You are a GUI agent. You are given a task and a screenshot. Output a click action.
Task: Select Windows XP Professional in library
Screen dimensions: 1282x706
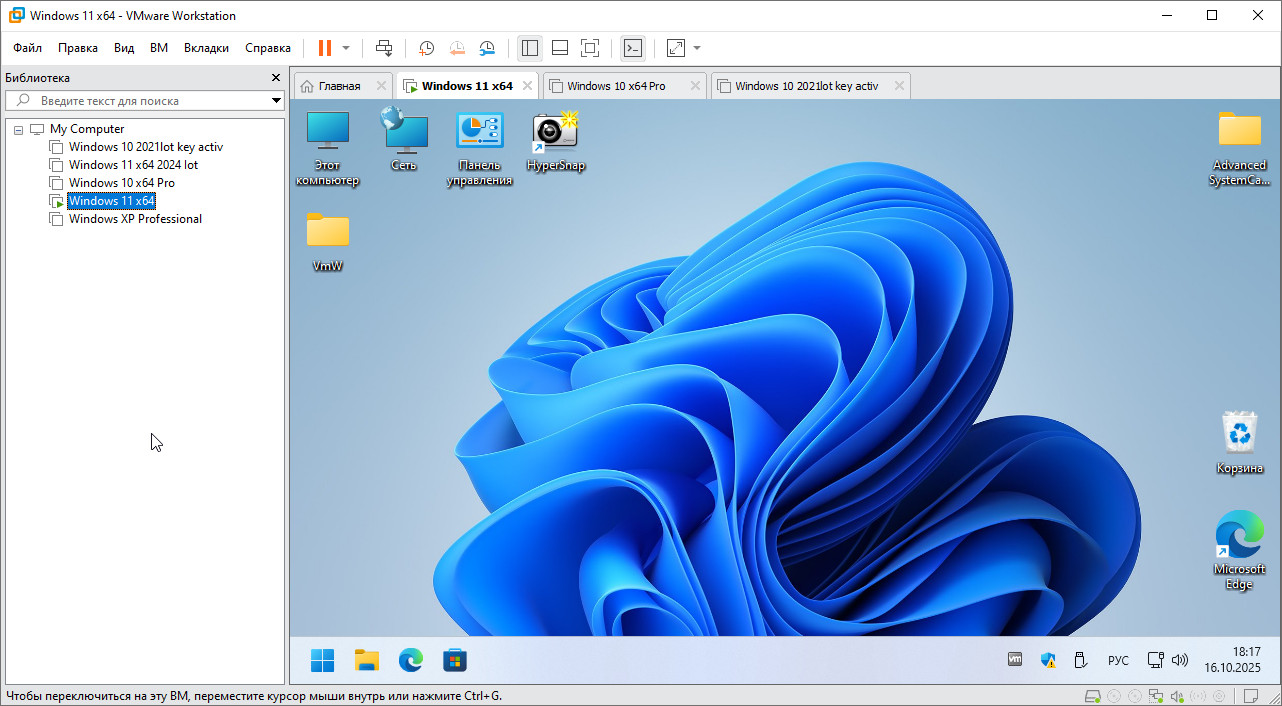coord(135,219)
